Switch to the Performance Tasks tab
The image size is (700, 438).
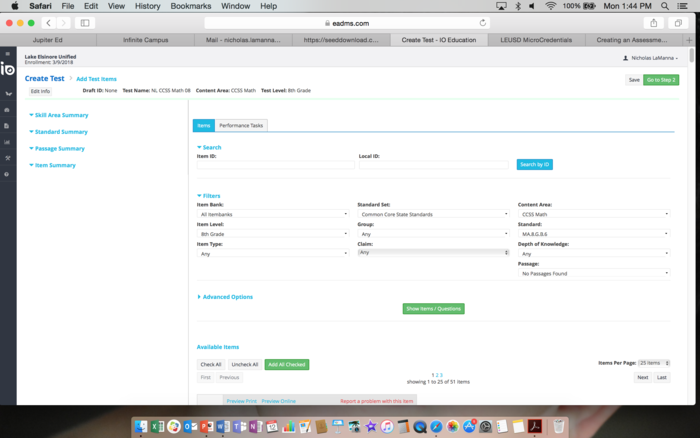pyautogui.click(x=242, y=125)
